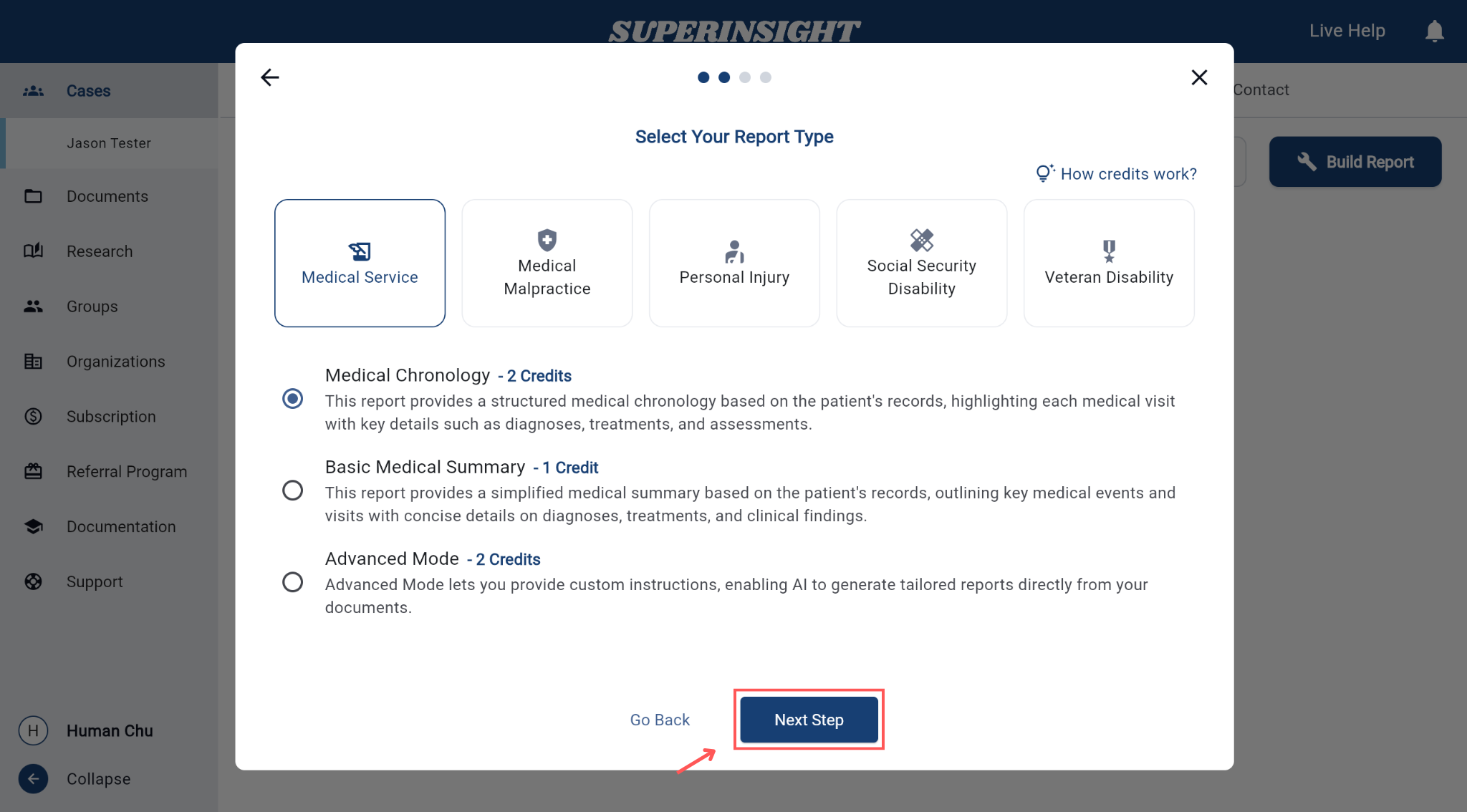Click the Research book icon

point(33,251)
